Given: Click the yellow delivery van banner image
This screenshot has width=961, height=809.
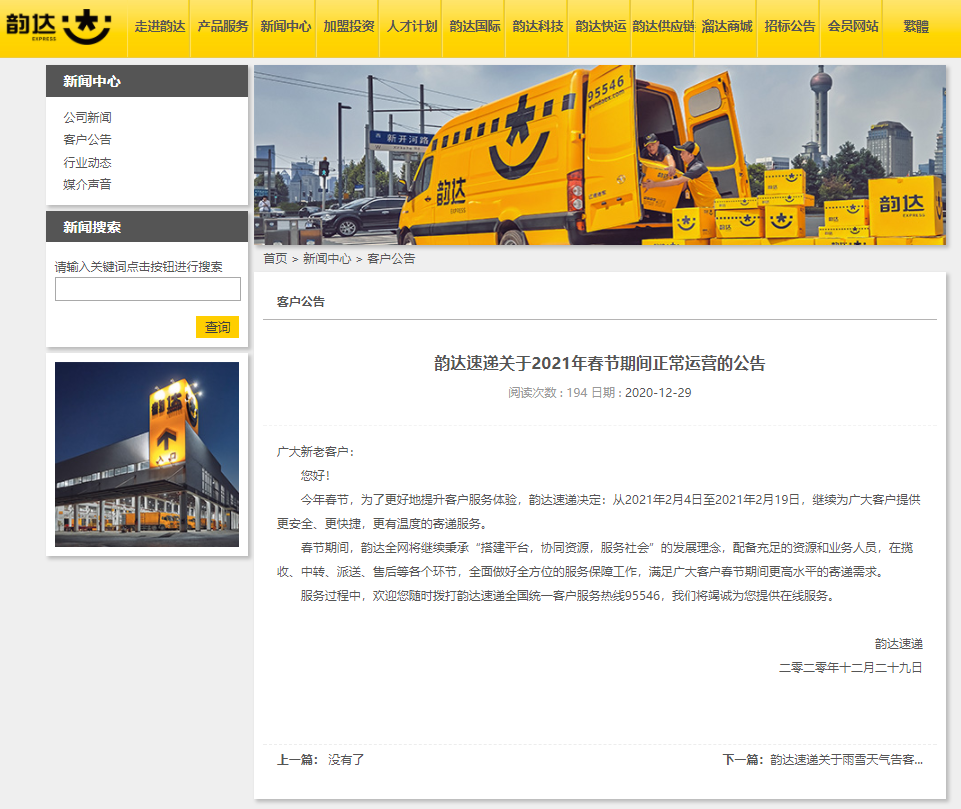Looking at the screenshot, I should click(x=600, y=155).
